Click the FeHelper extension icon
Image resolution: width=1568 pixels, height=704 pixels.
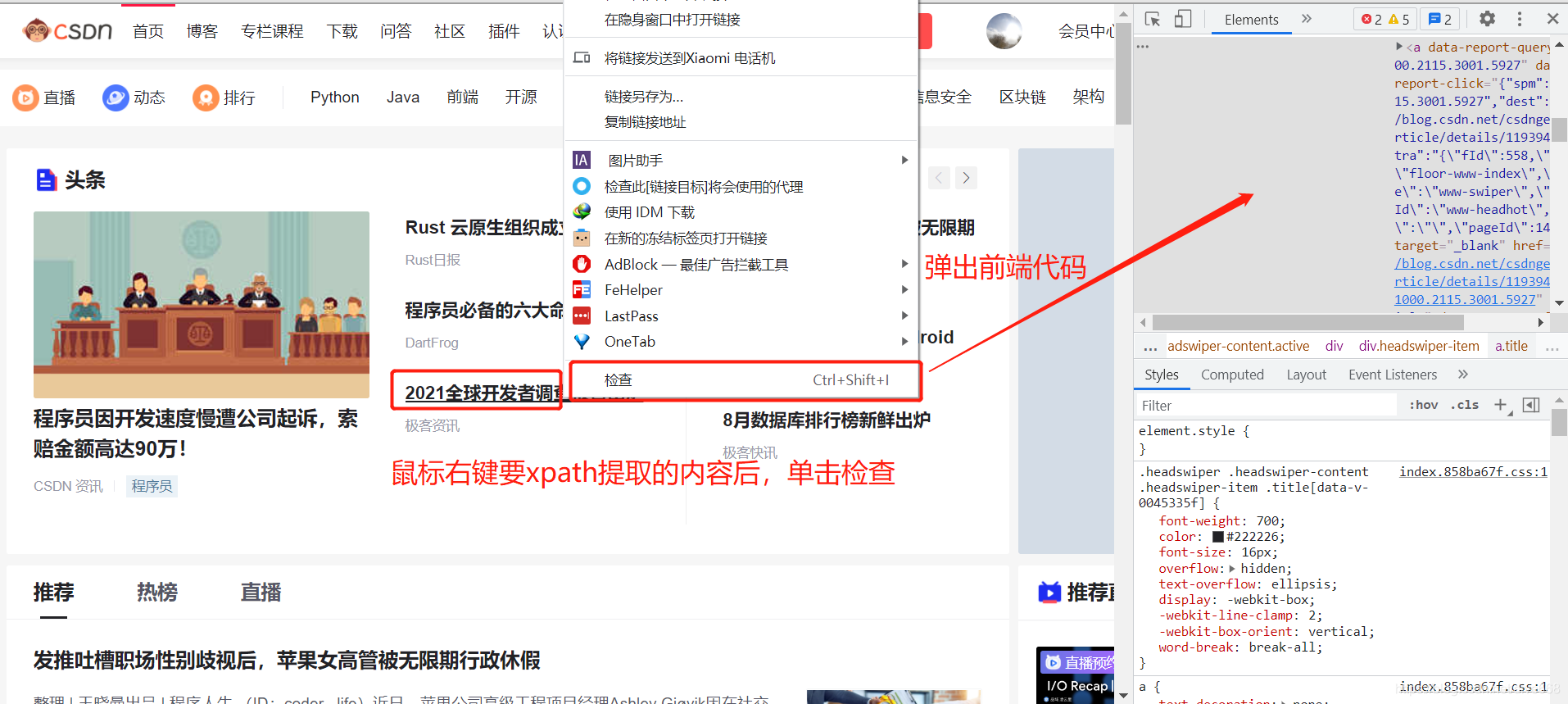point(582,289)
